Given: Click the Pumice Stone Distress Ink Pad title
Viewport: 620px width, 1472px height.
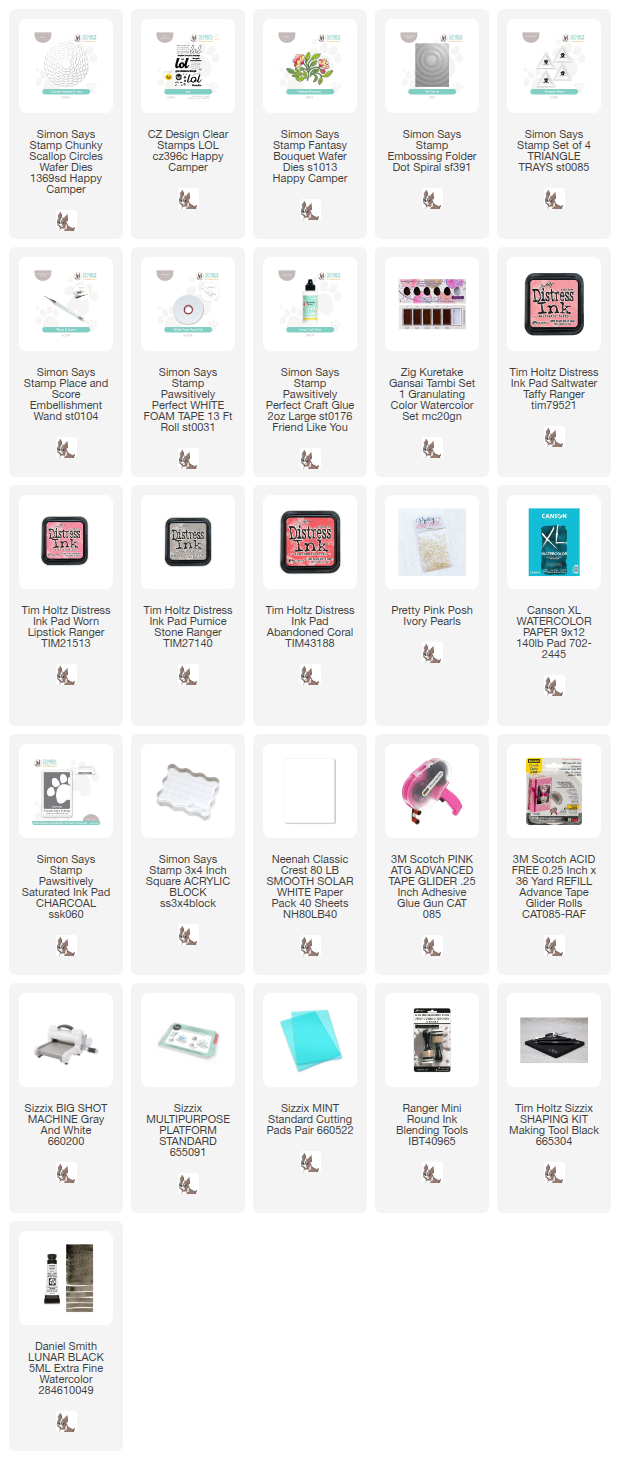Looking at the screenshot, I should (188, 627).
